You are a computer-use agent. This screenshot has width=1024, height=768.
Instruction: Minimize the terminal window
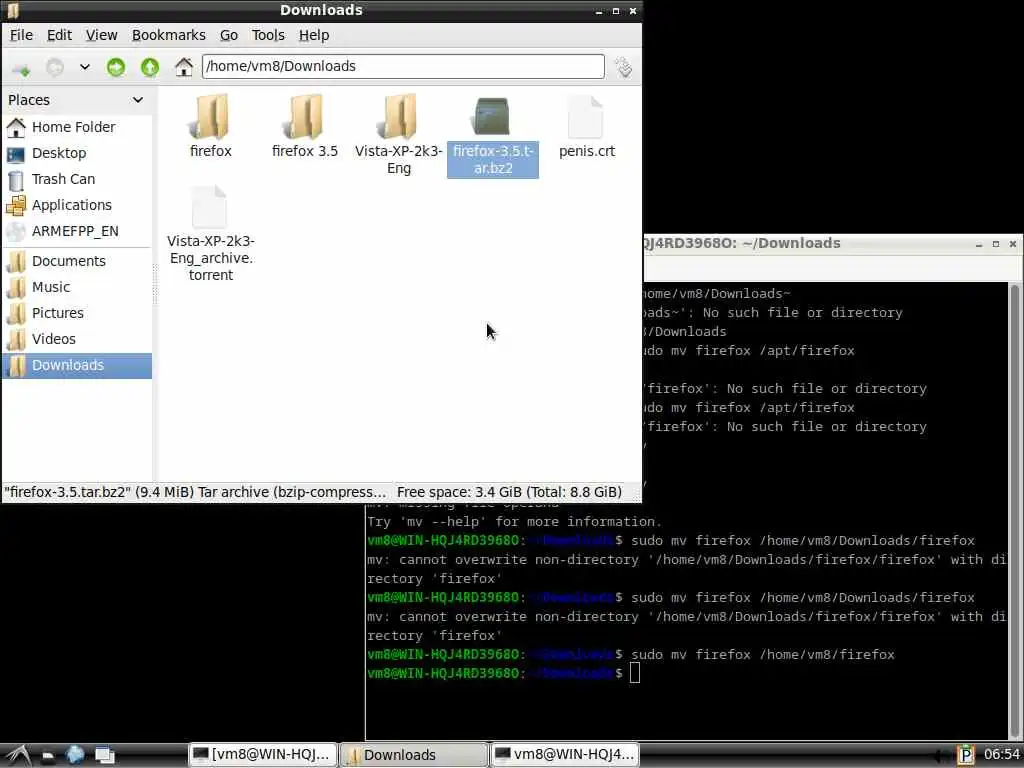click(x=978, y=244)
